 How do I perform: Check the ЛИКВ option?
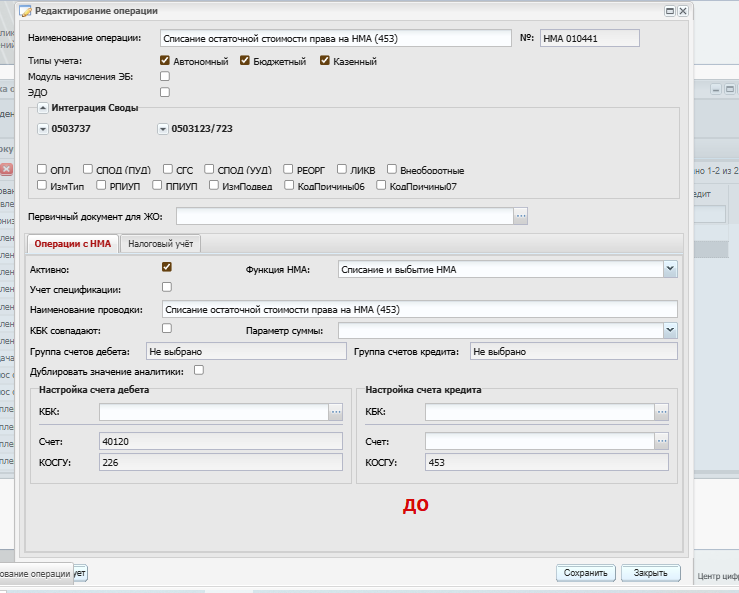tap(342, 169)
